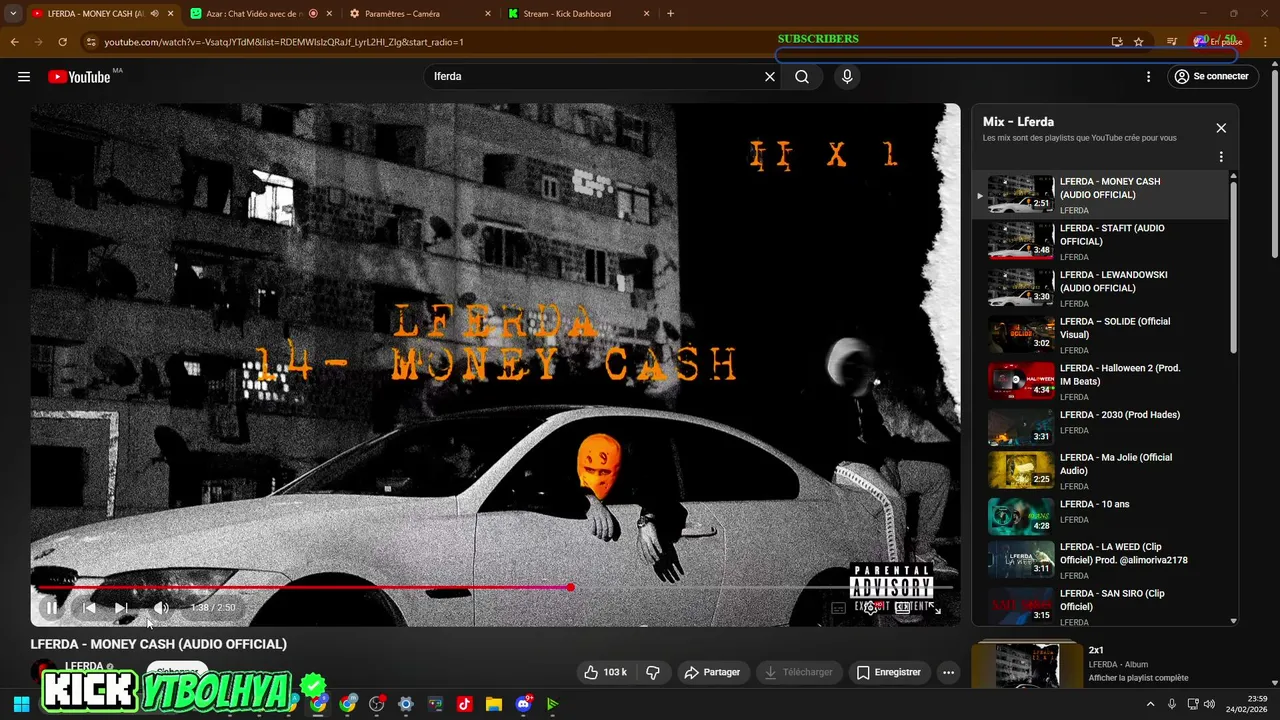Like the video with 103 k
Viewport: 1280px width, 720px height.
[x=606, y=672]
